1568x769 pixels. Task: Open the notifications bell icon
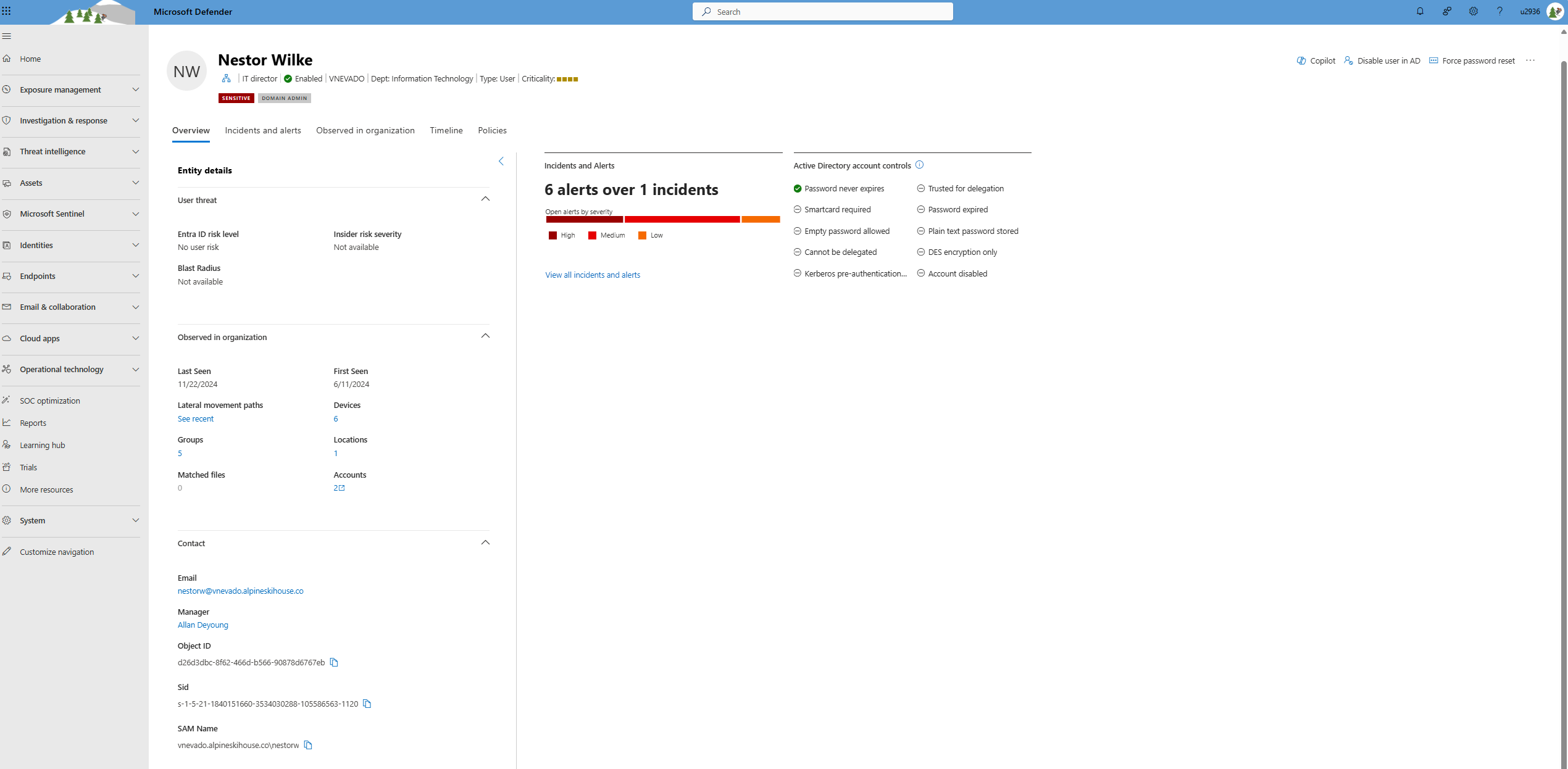coord(1420,11)
